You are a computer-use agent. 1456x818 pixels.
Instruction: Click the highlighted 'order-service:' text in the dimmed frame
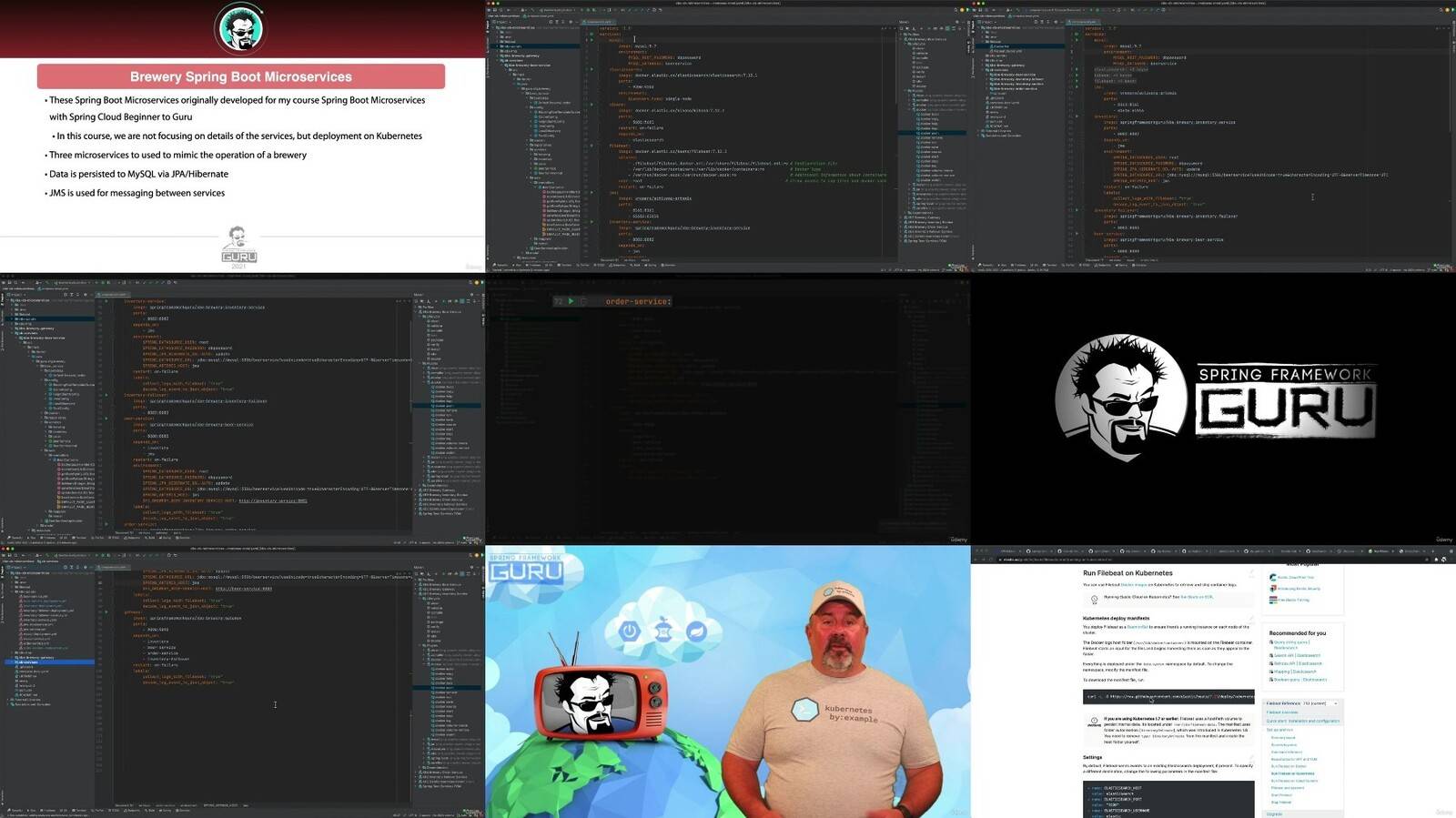coord(638,301)
